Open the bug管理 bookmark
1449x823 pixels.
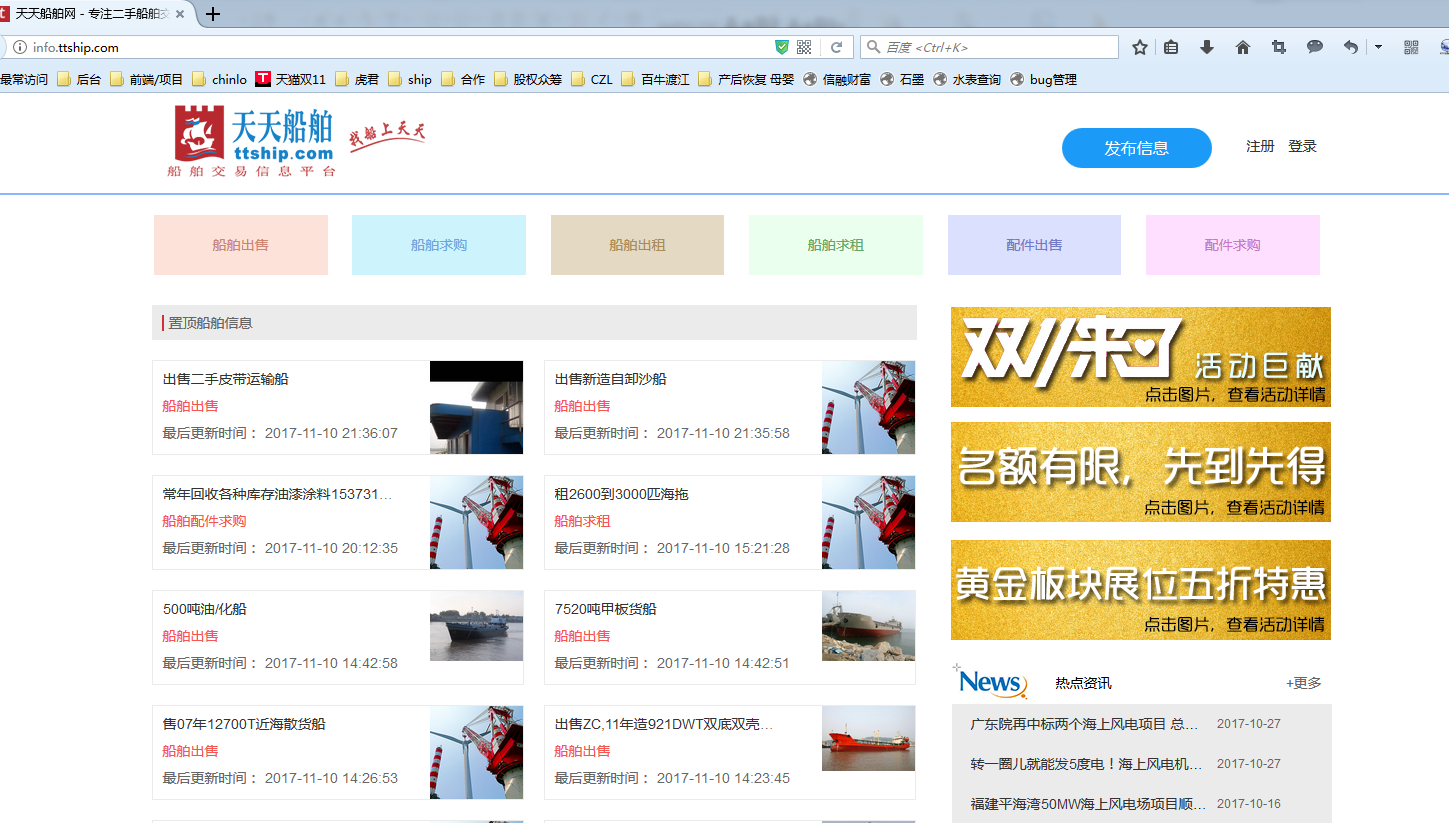(x=1044, y=79)
